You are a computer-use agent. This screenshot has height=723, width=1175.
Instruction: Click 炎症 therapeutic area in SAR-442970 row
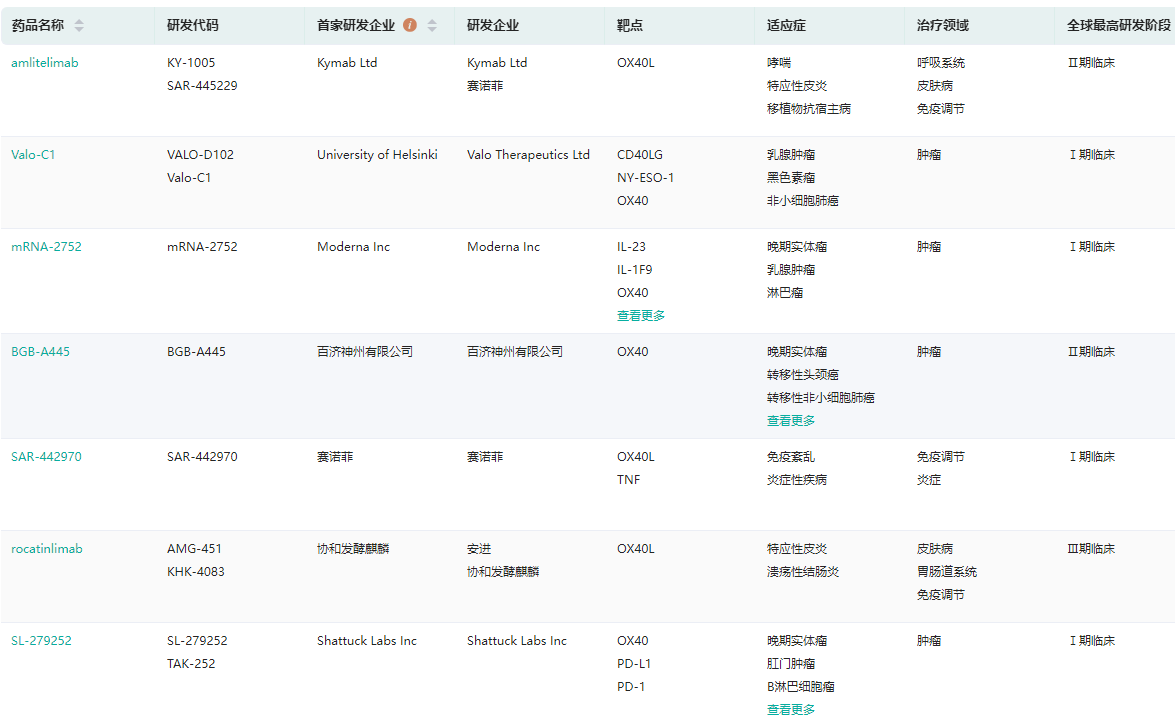pyautogui.click(x=928, y=480)
